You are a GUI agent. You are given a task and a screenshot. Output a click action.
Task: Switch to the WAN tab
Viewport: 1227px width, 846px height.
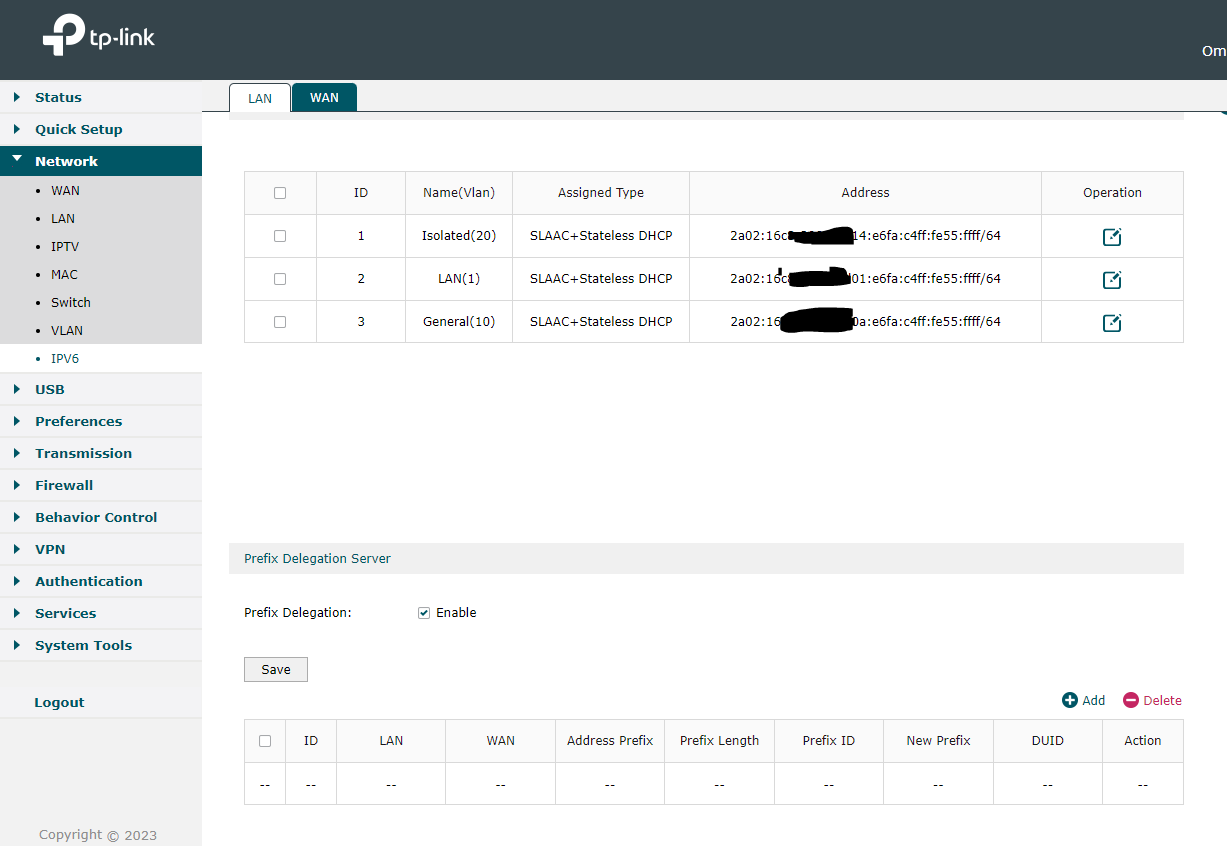tap(324, 98)
